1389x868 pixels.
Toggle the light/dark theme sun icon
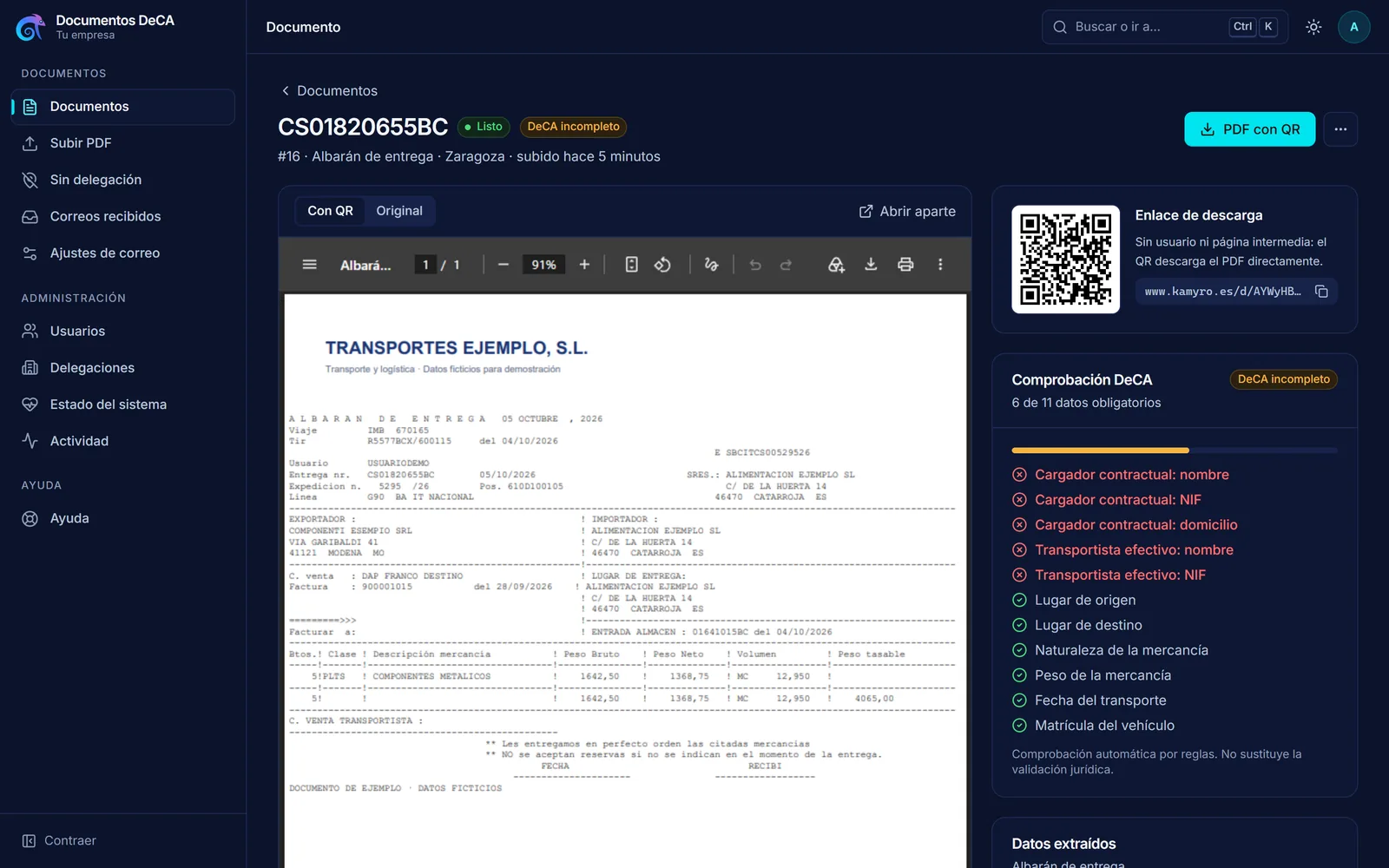pyautogui.click(x=1313, y=27)
